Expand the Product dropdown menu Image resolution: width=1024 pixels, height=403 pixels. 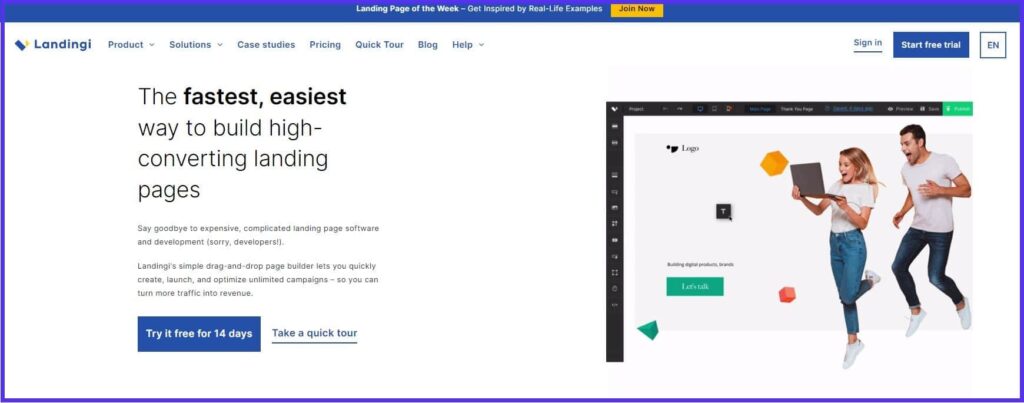pyautogui.click(x=131, y=45)
